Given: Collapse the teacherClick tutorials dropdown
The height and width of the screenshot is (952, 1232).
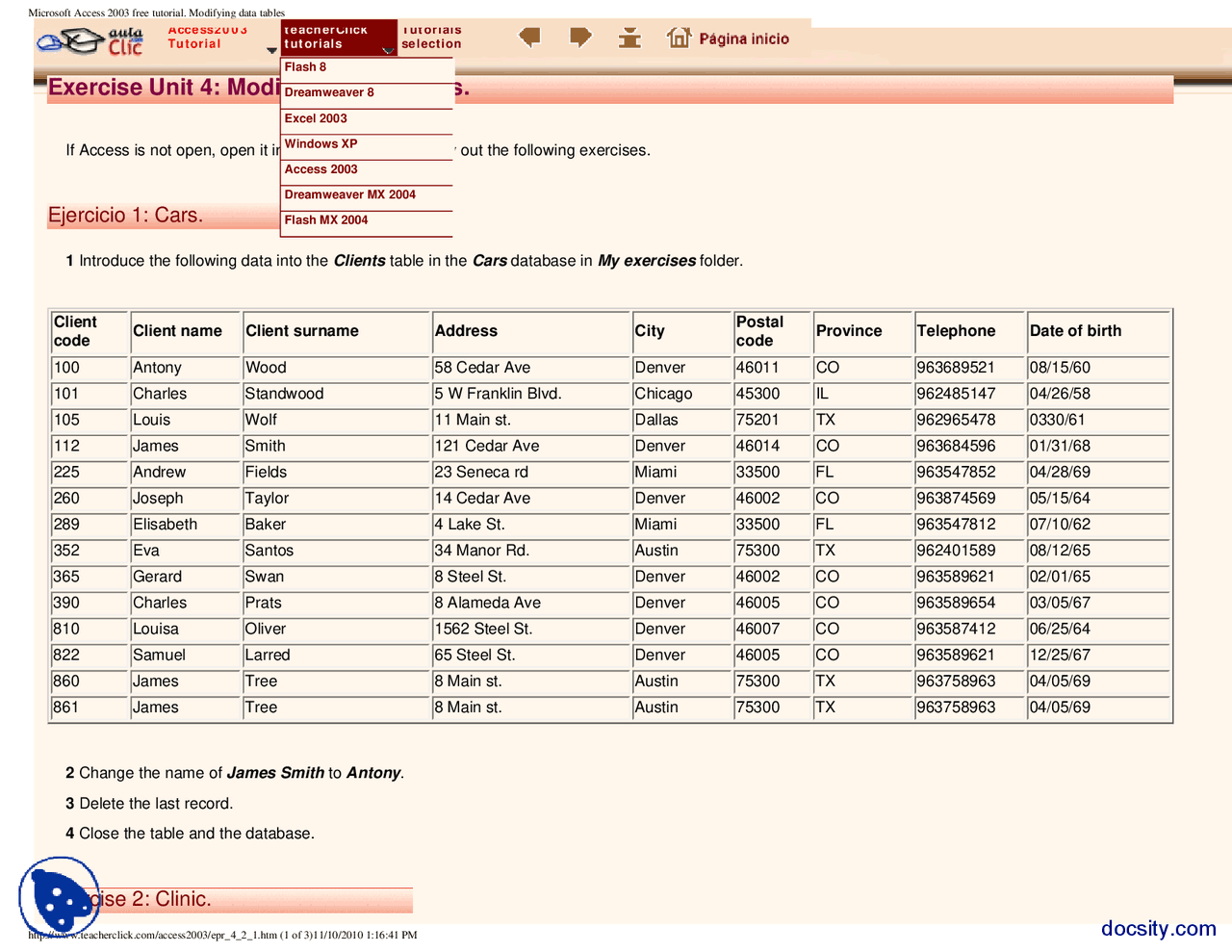Looking at the screenshot, I should click(x=387, y=50).
